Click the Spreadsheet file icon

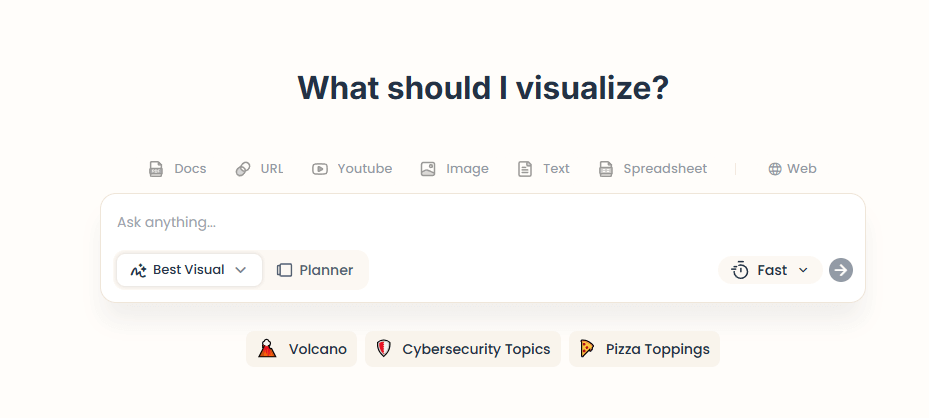pyautogui.click(x=606, y=169)
